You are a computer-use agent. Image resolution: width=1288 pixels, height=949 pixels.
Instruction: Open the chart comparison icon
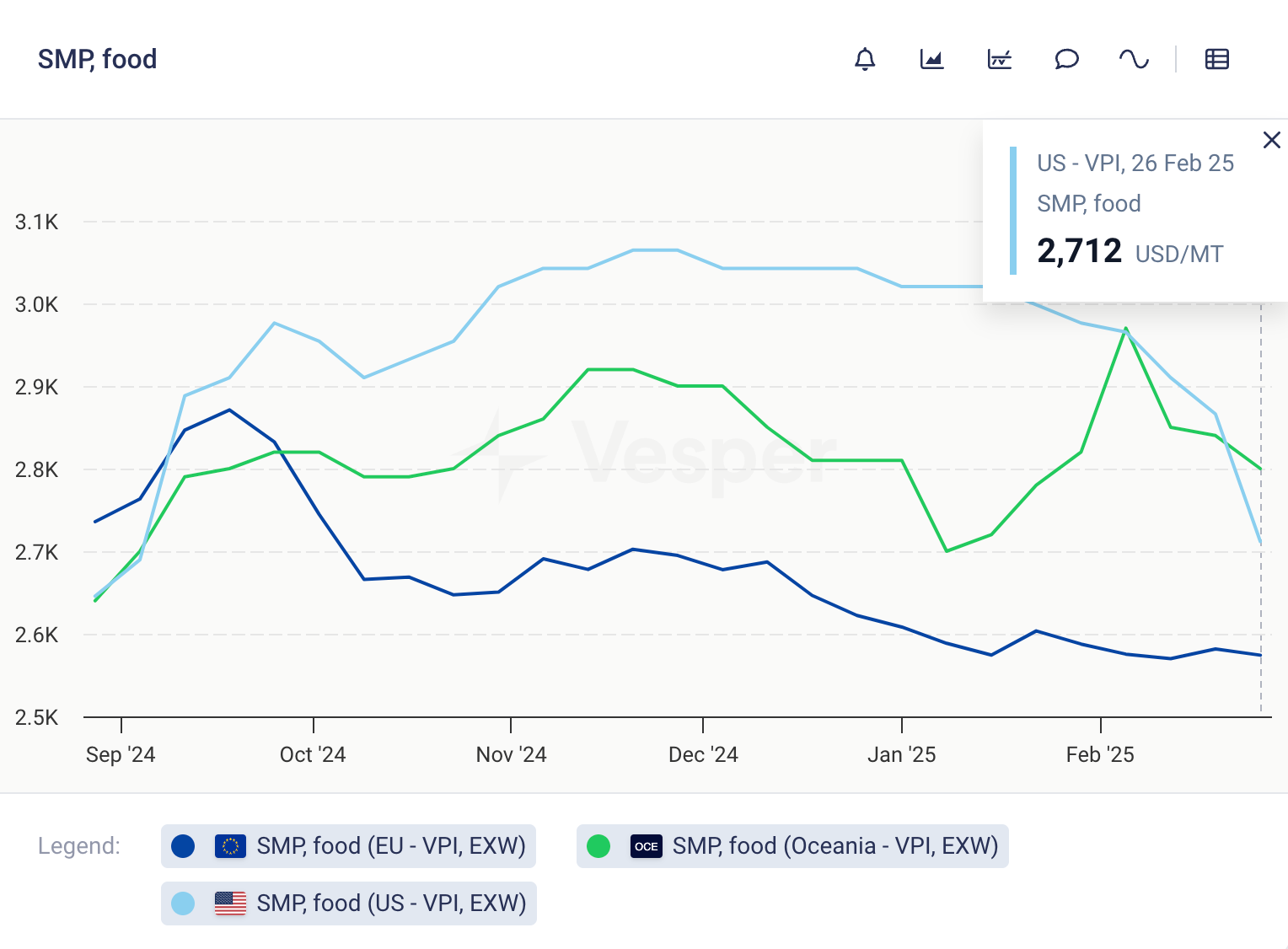point(999,59)
